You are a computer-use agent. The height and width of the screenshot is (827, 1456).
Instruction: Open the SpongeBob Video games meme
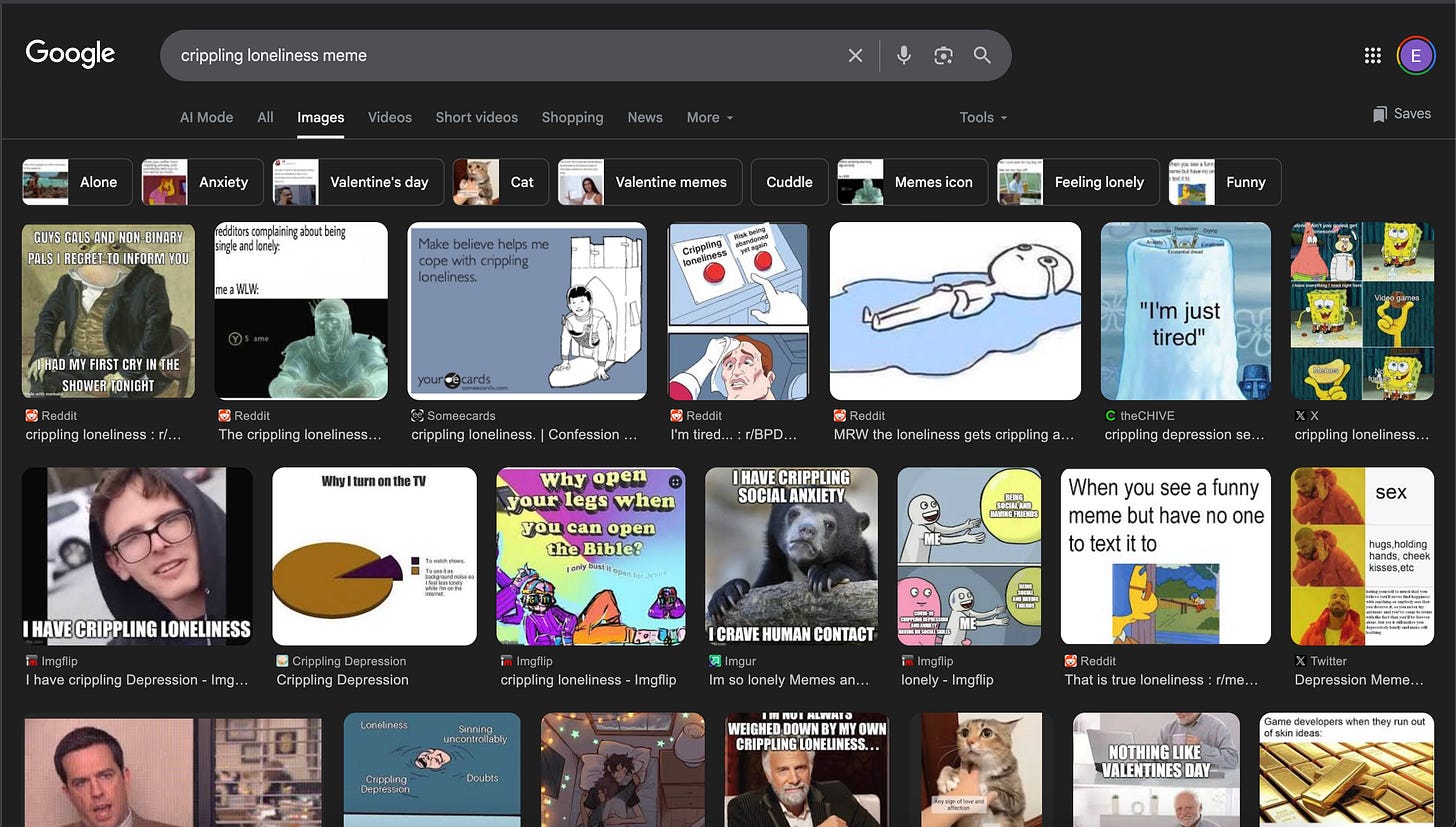tap(1362, 310)
